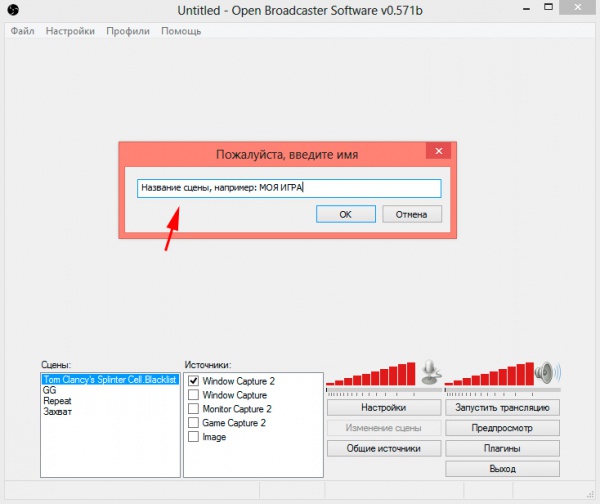
Task: Enable the Monitor Capture 2 checkbox
Action: [x=193, y=409]
